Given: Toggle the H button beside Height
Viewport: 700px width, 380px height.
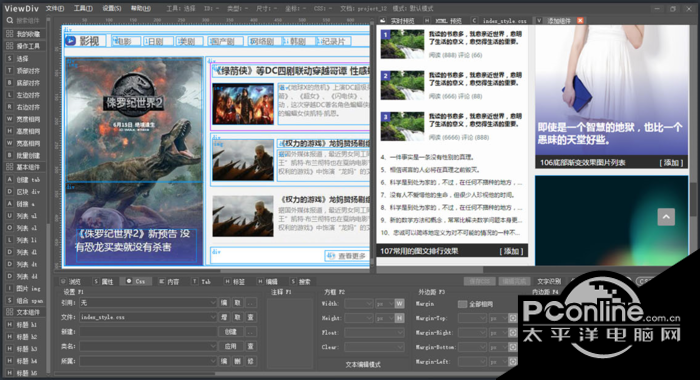Looking at the screenshot, I should point(399,318).
